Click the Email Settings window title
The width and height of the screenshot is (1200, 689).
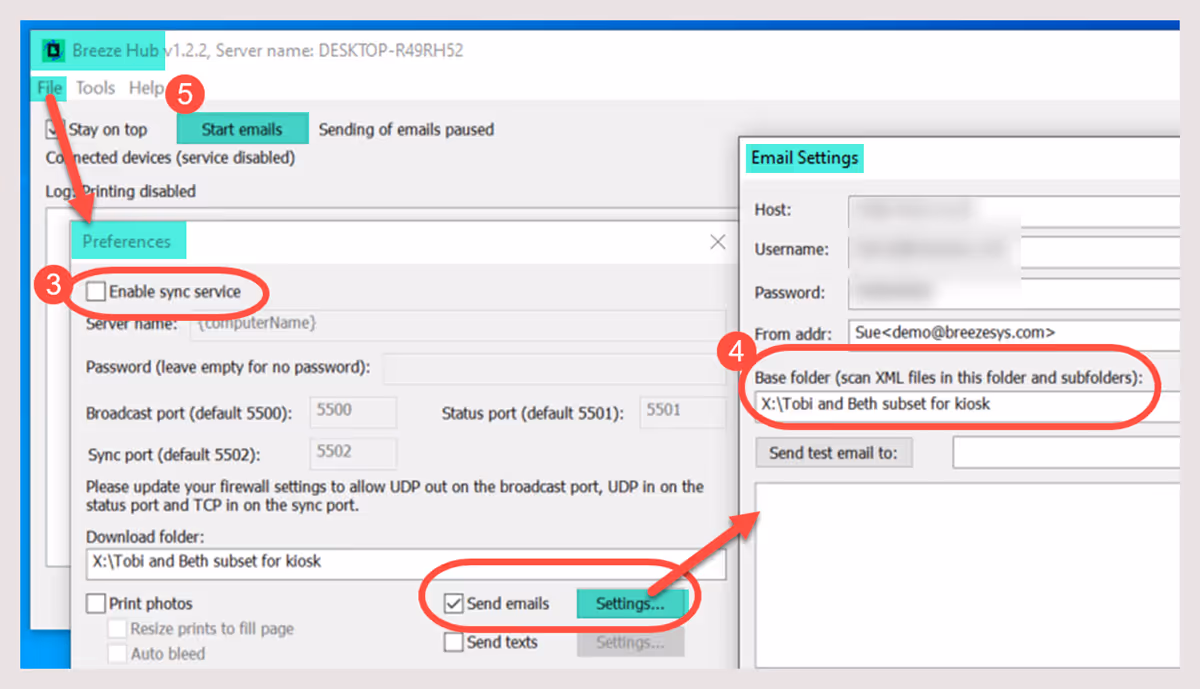[805, 158]
